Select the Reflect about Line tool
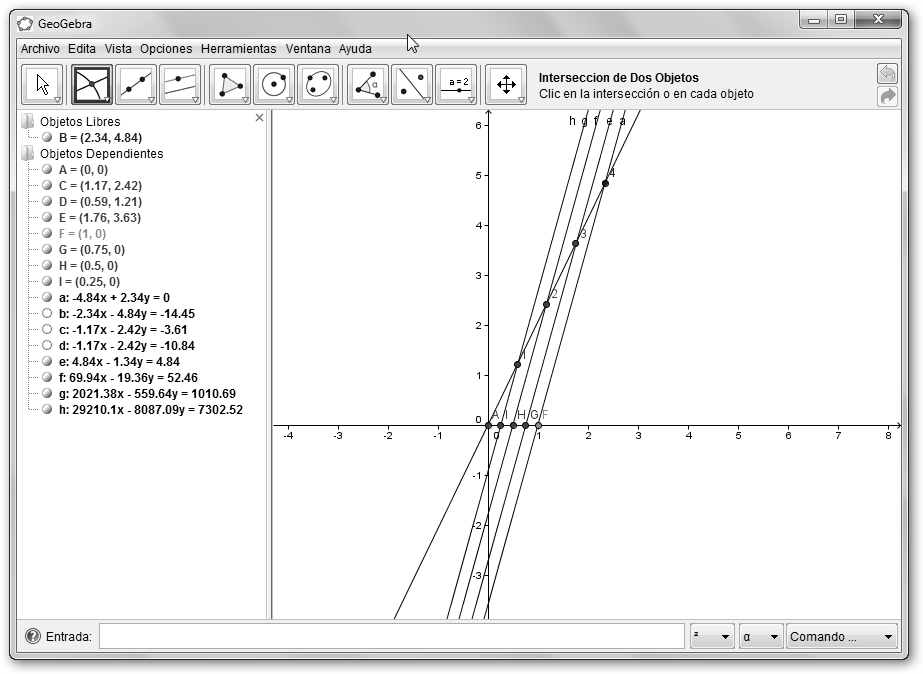This screenshot has width=923, height=674. coord(412,85)
